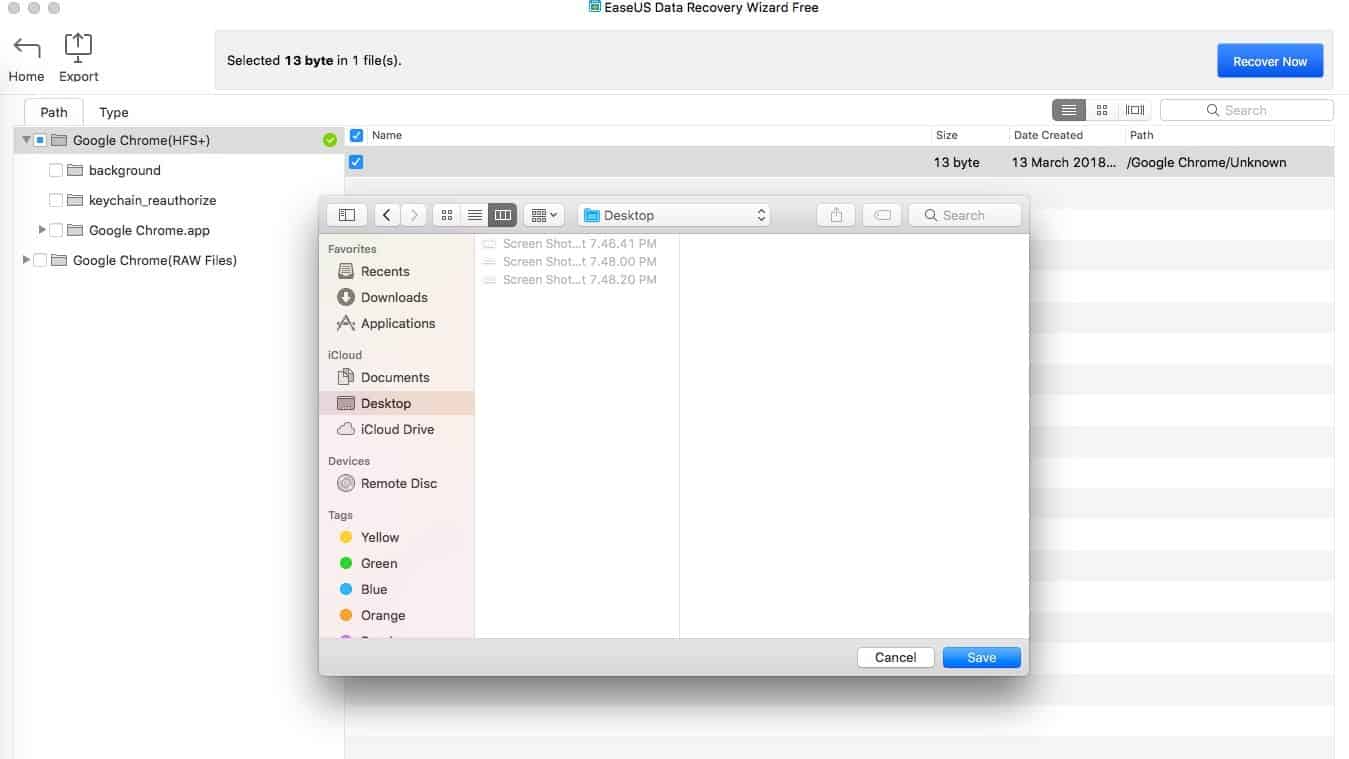Toggle the select-all checkbox beside Name header
Viewport: 1349px width, 759px height.
click(x=356, y=135)
